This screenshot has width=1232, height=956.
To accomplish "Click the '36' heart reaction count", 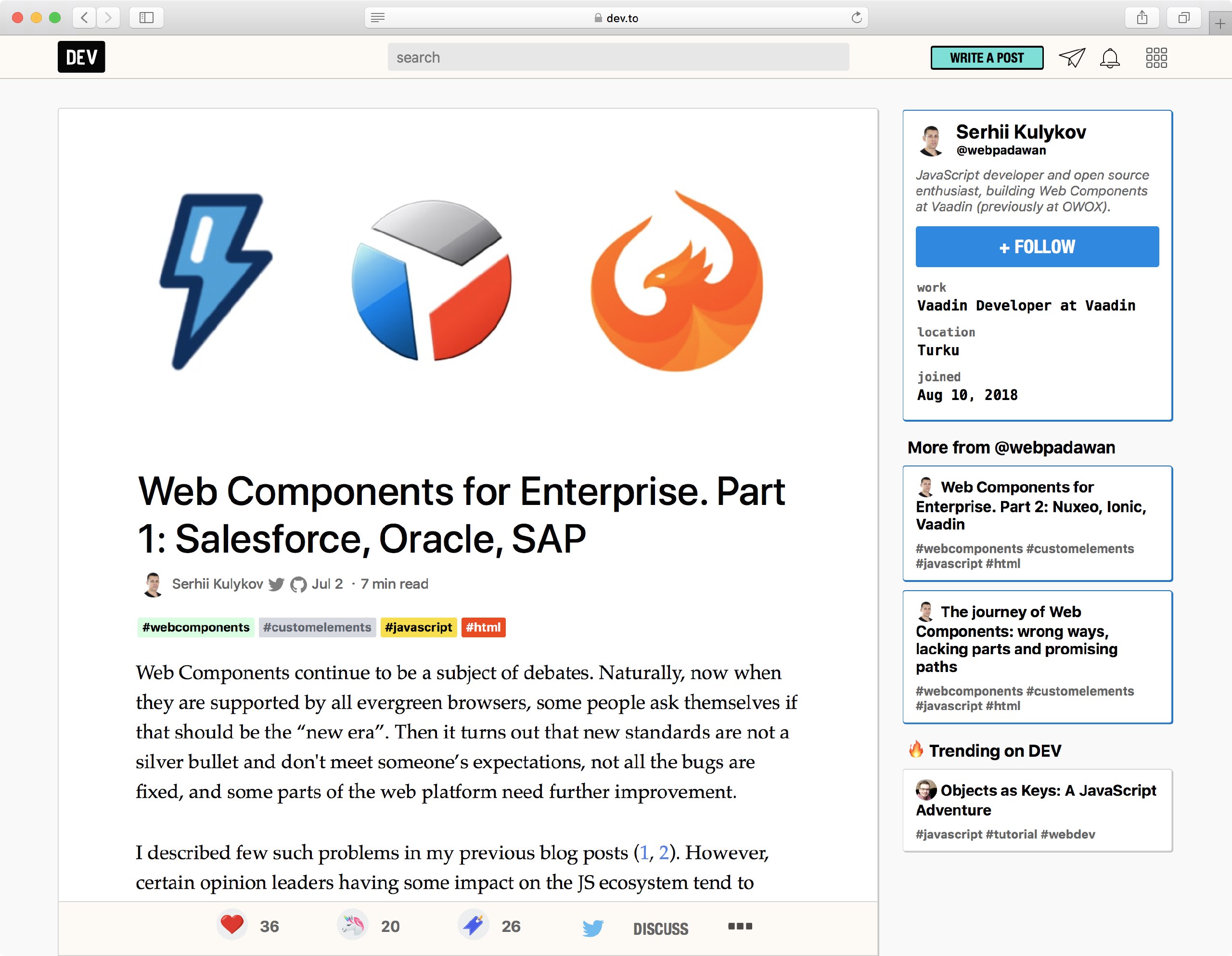I will pos(269,926).
